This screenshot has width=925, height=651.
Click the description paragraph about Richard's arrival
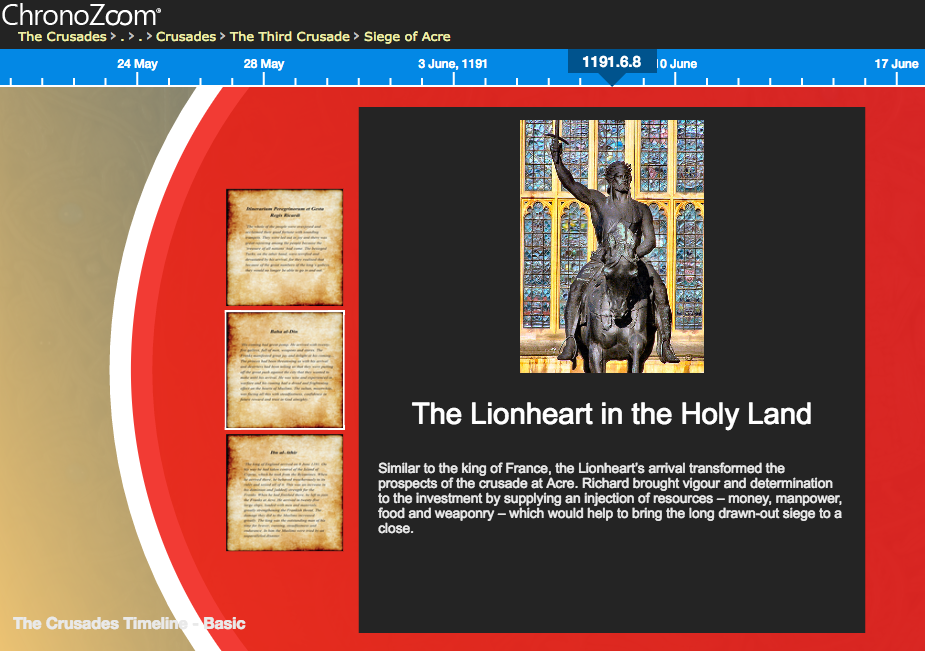(x=610, y=498)
